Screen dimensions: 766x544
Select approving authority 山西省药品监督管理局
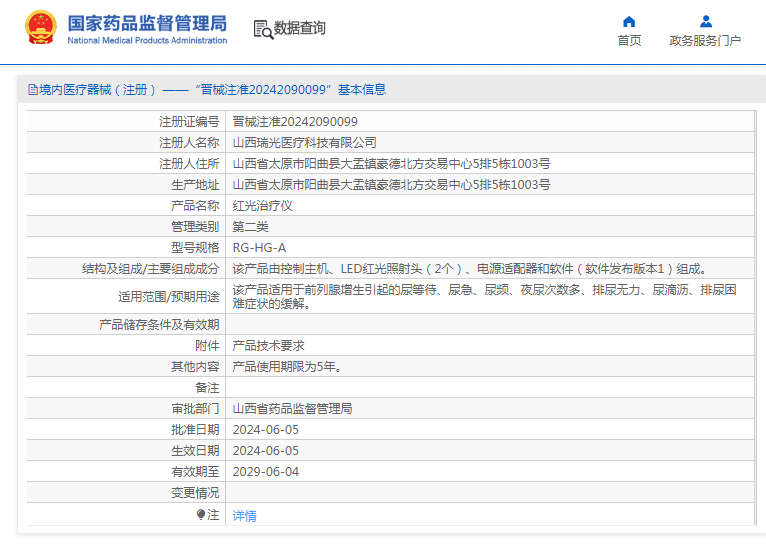[292, 409]
